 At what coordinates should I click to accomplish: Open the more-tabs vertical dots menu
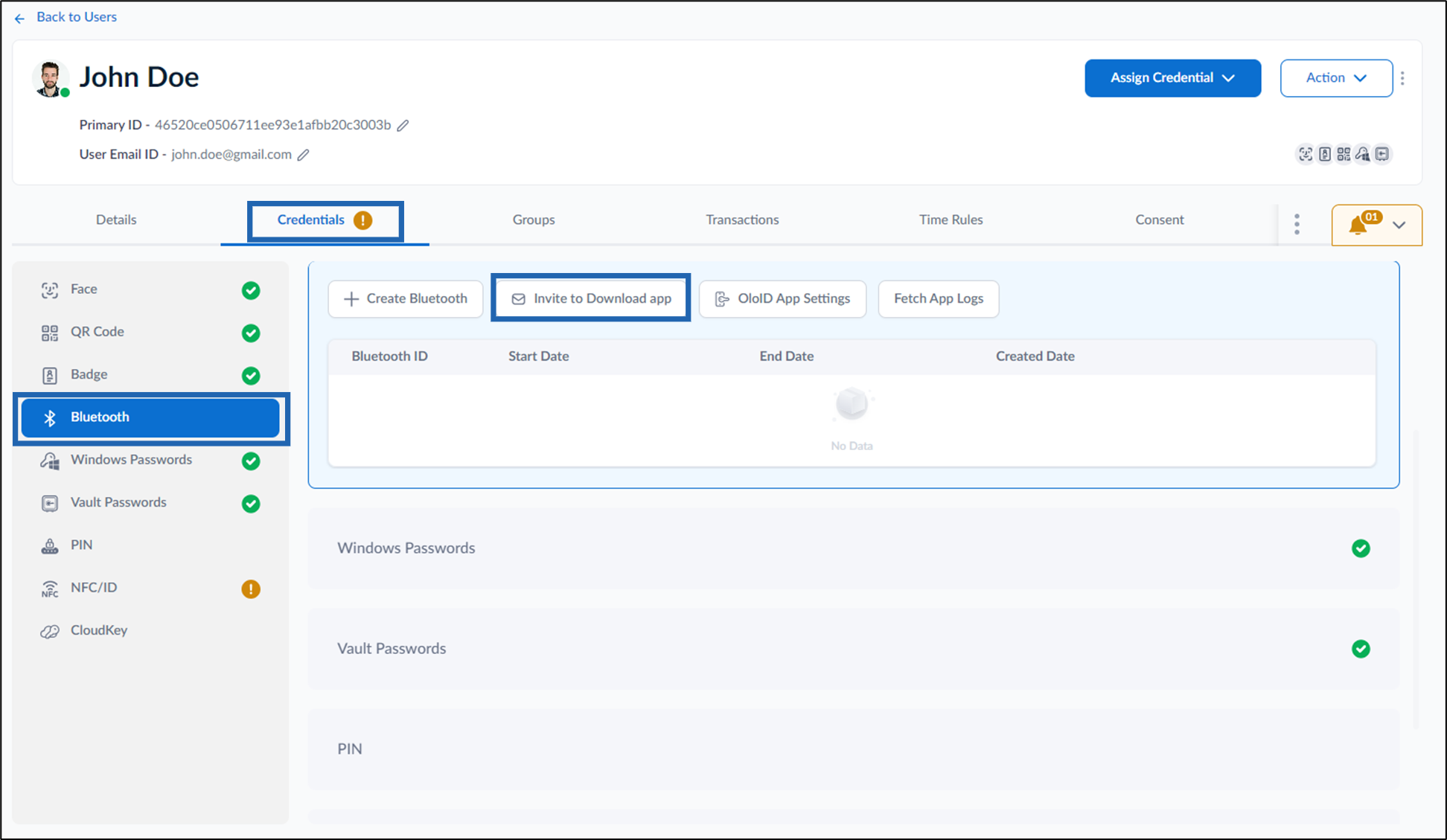(x=1297, y=225)
